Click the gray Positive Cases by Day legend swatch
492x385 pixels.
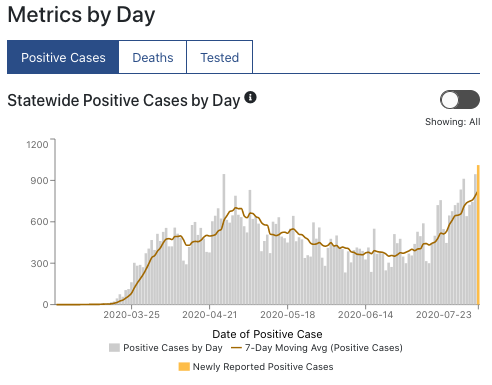pyautogui.click(x=114, y=348)
